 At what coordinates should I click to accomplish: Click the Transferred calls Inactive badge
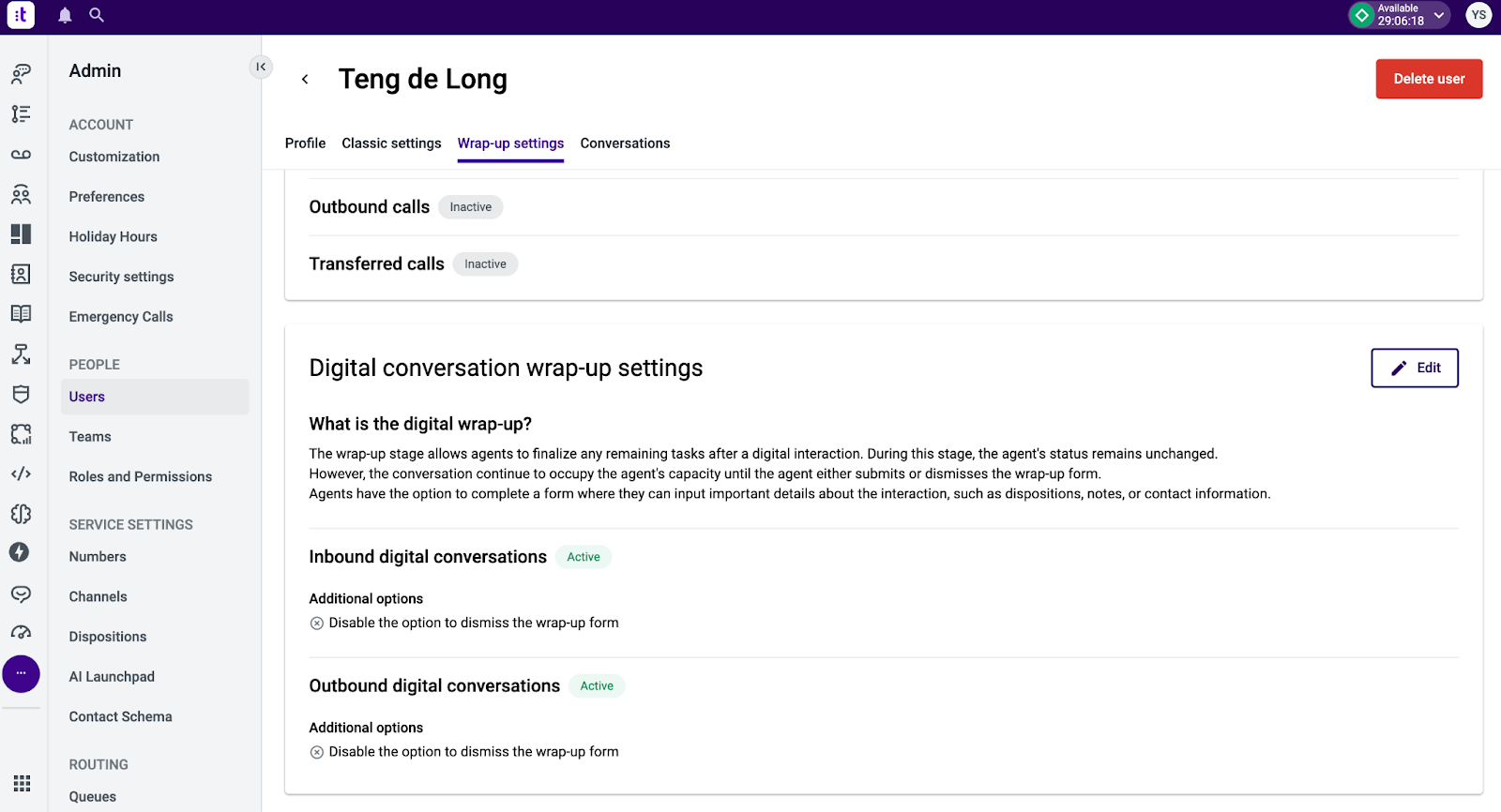click(485, 264)
